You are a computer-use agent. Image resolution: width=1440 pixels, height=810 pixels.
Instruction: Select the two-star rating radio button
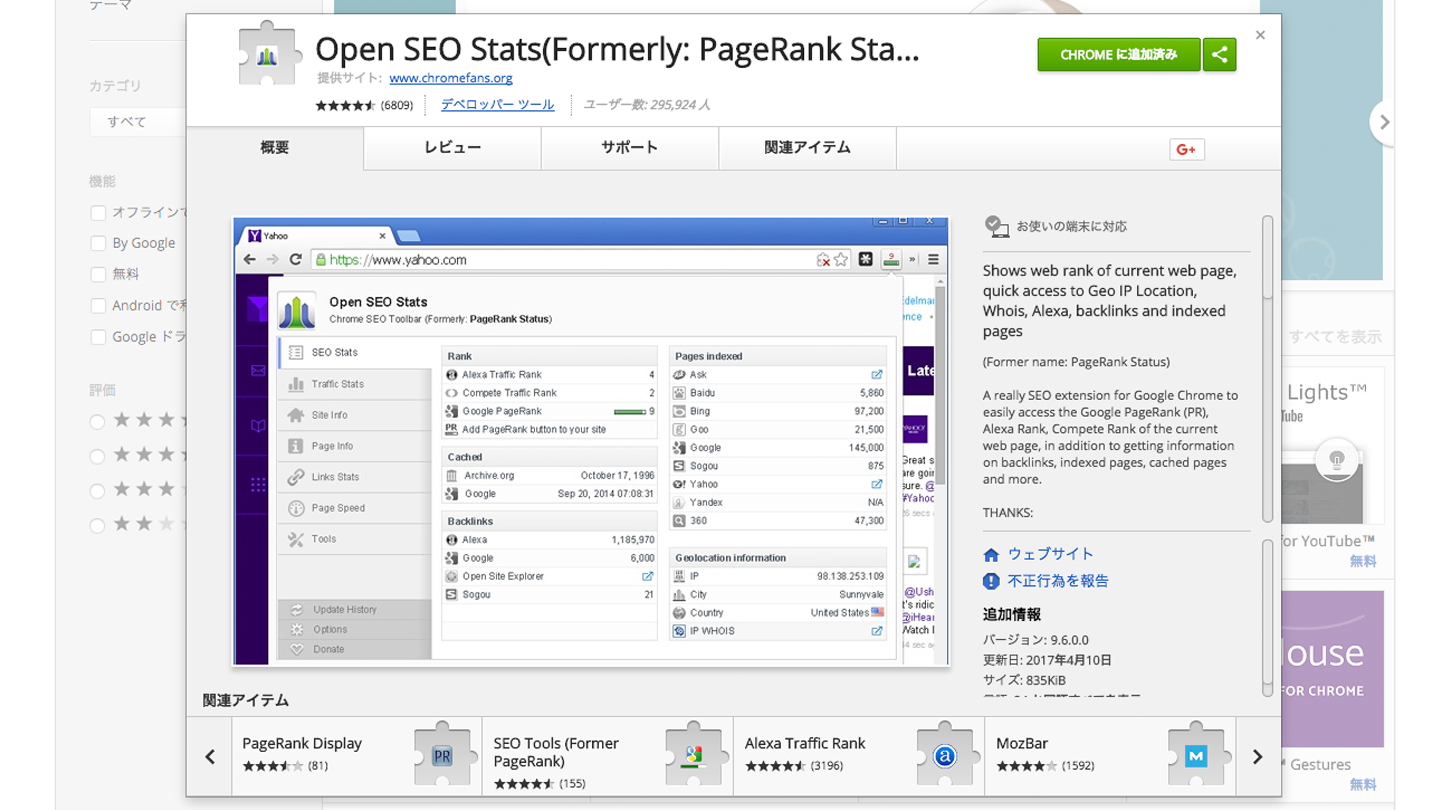97,525
